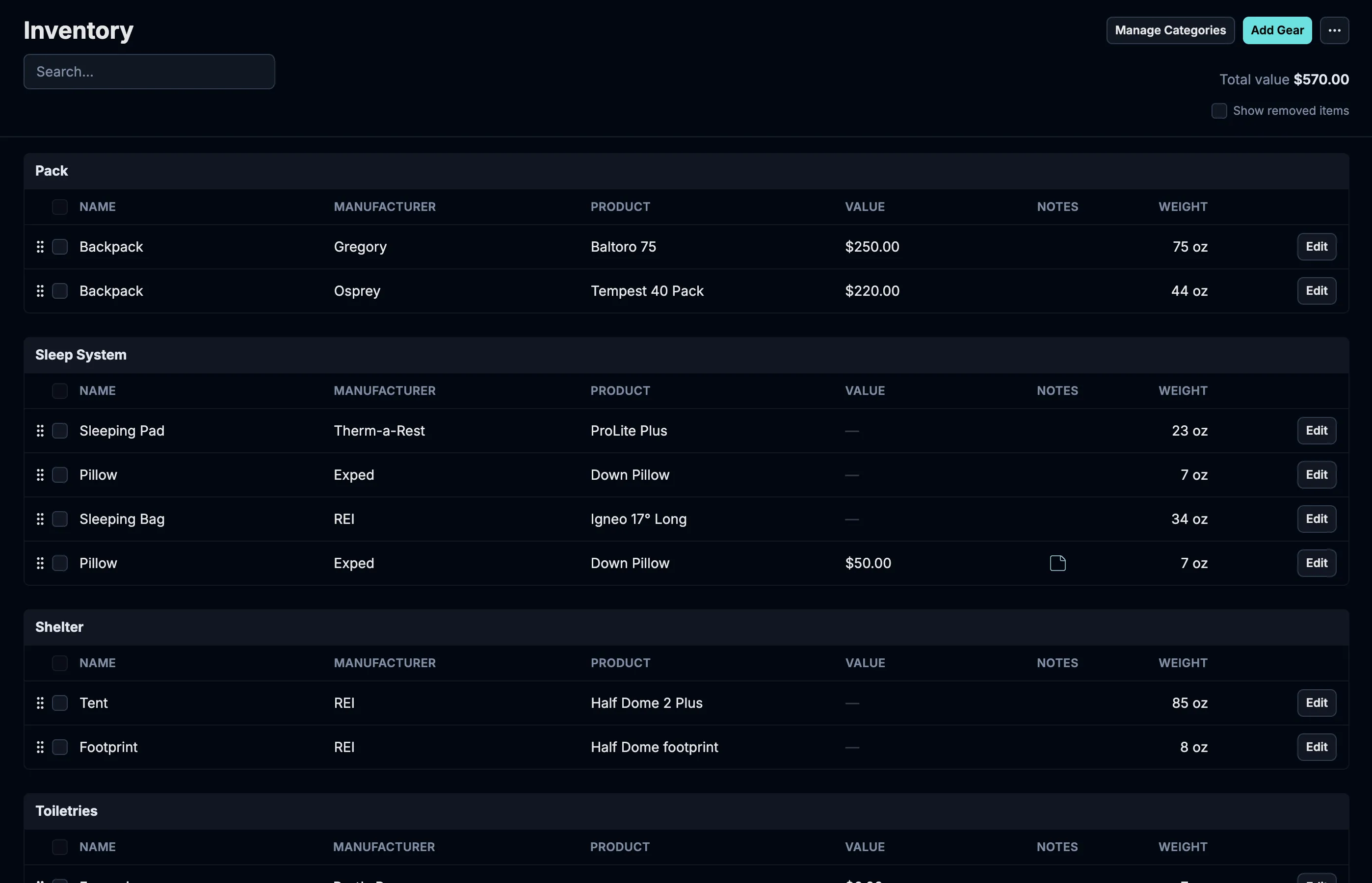Open the note icon on the second Pillow row

point(1057,563)
